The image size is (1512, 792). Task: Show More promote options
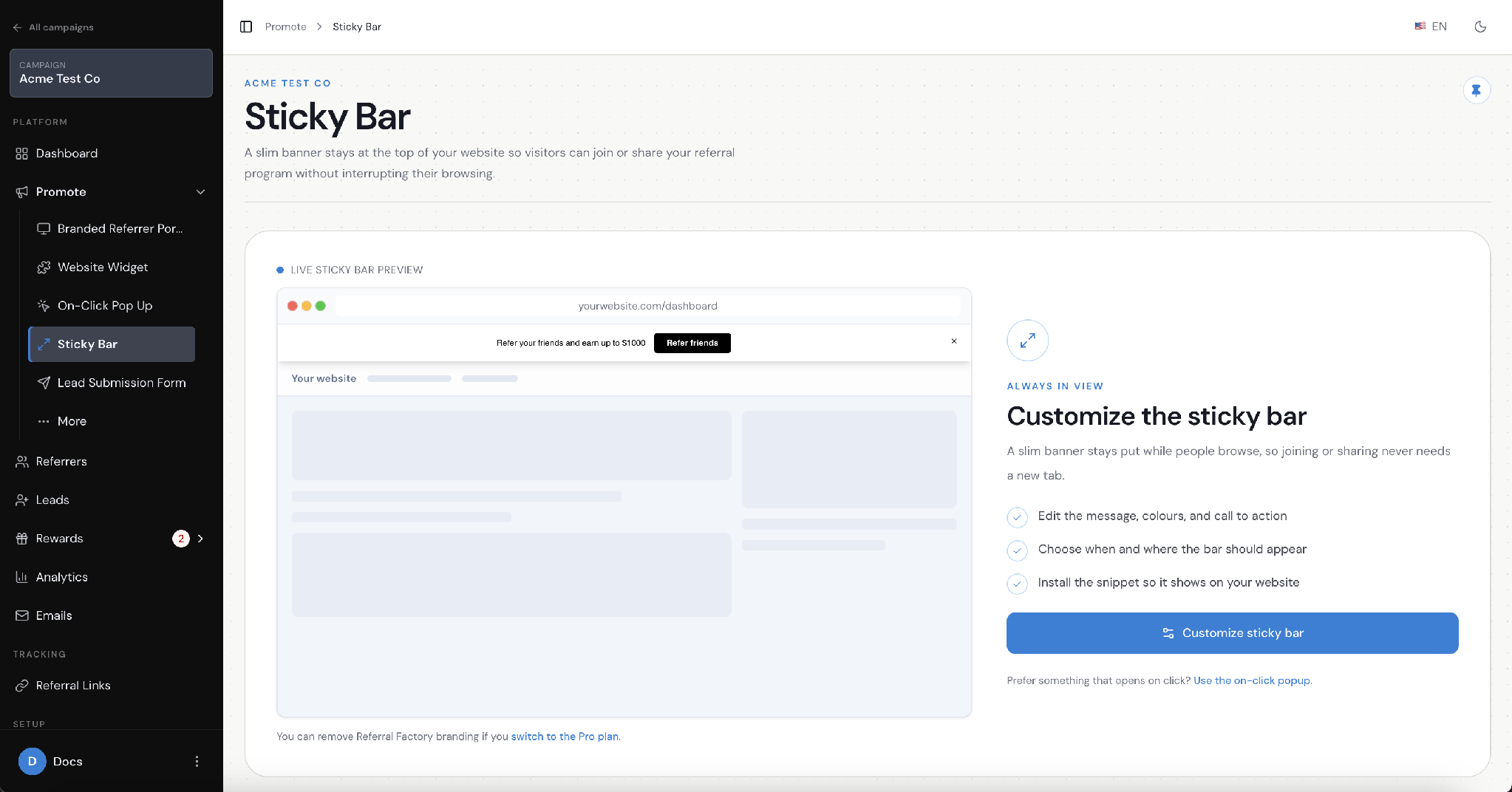pos(112,421)
